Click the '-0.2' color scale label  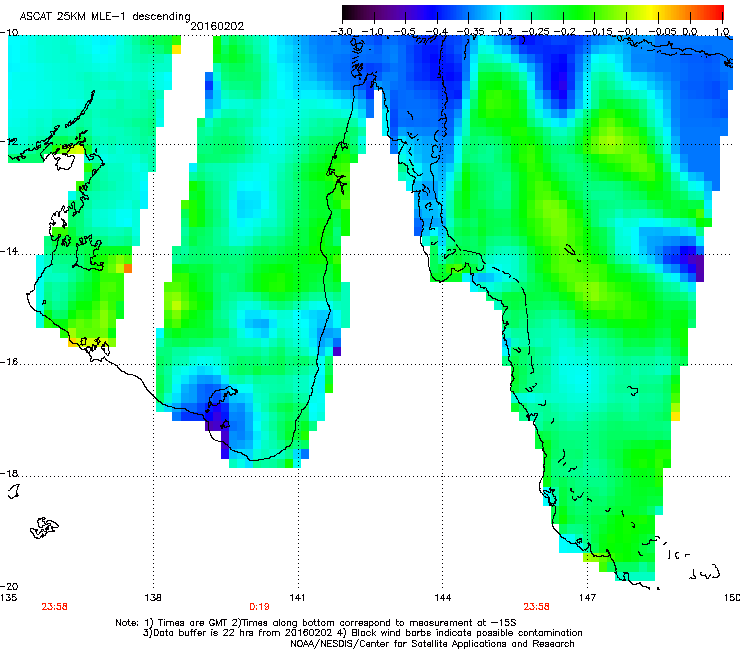(x=565, y=32)
